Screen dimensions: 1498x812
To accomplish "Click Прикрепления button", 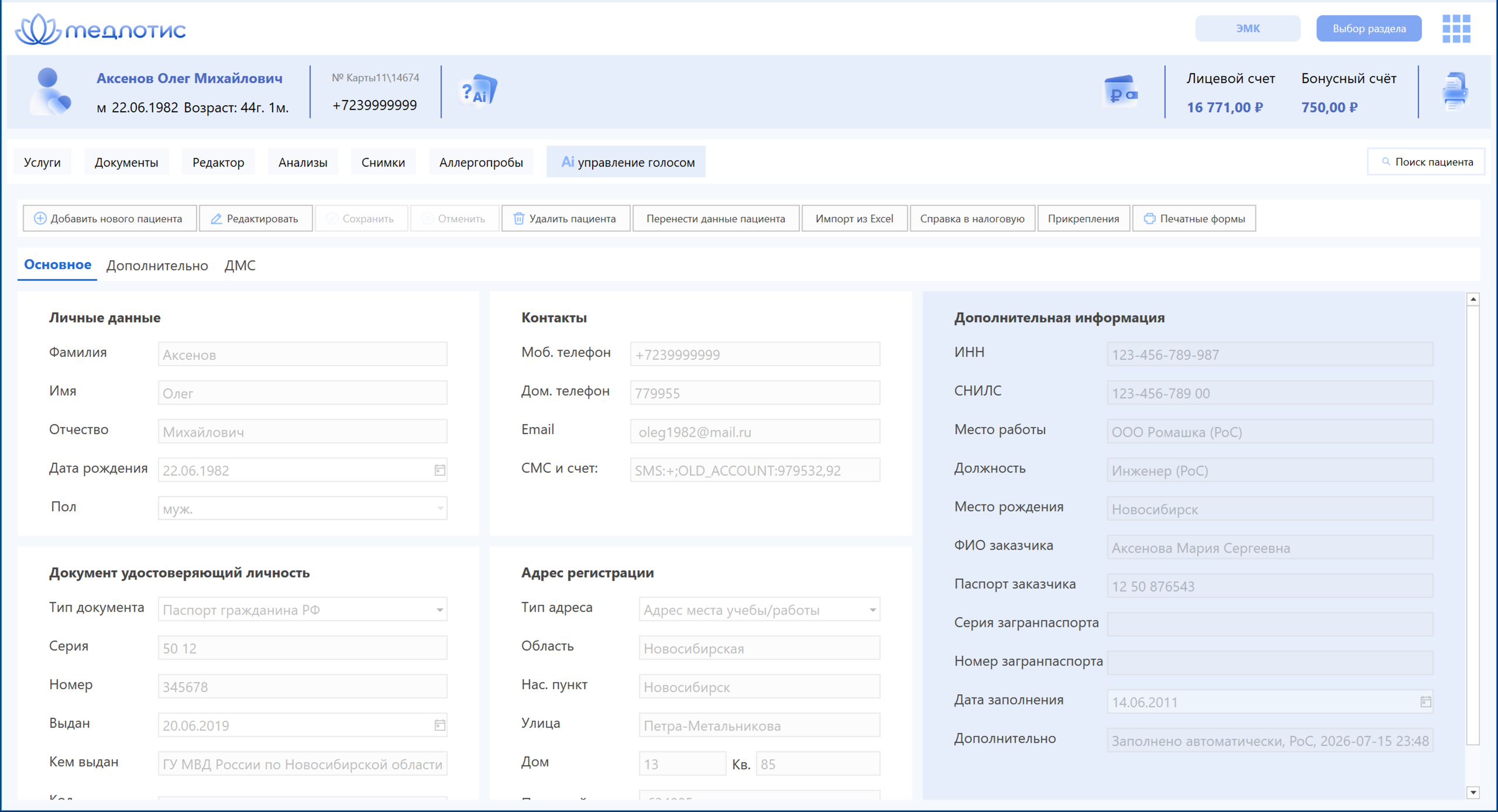I will (x=1083, y=218).
